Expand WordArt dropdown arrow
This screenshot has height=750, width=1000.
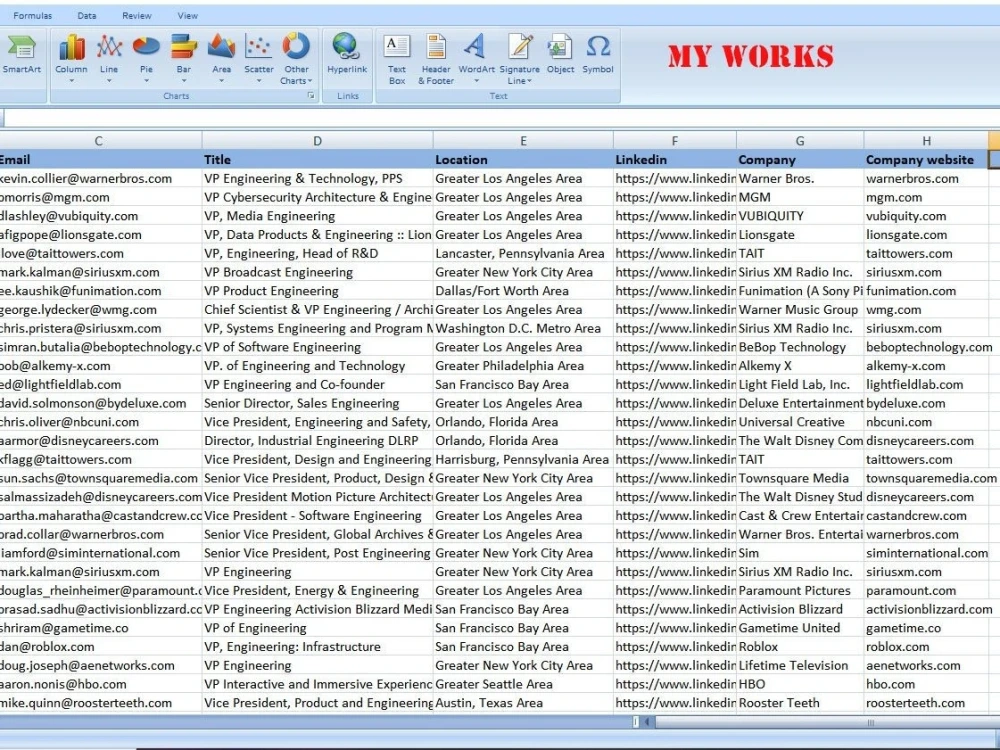coord(476,81)
